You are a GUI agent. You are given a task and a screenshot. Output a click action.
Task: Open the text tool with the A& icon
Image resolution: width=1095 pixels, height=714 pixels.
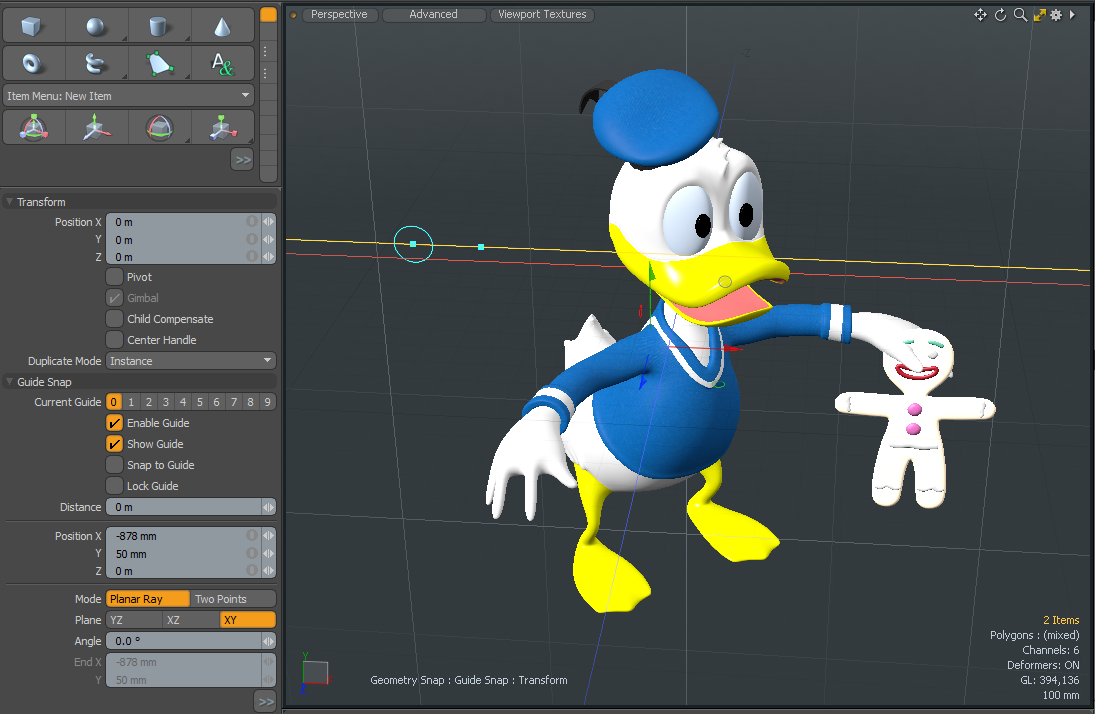coord(222,64)
